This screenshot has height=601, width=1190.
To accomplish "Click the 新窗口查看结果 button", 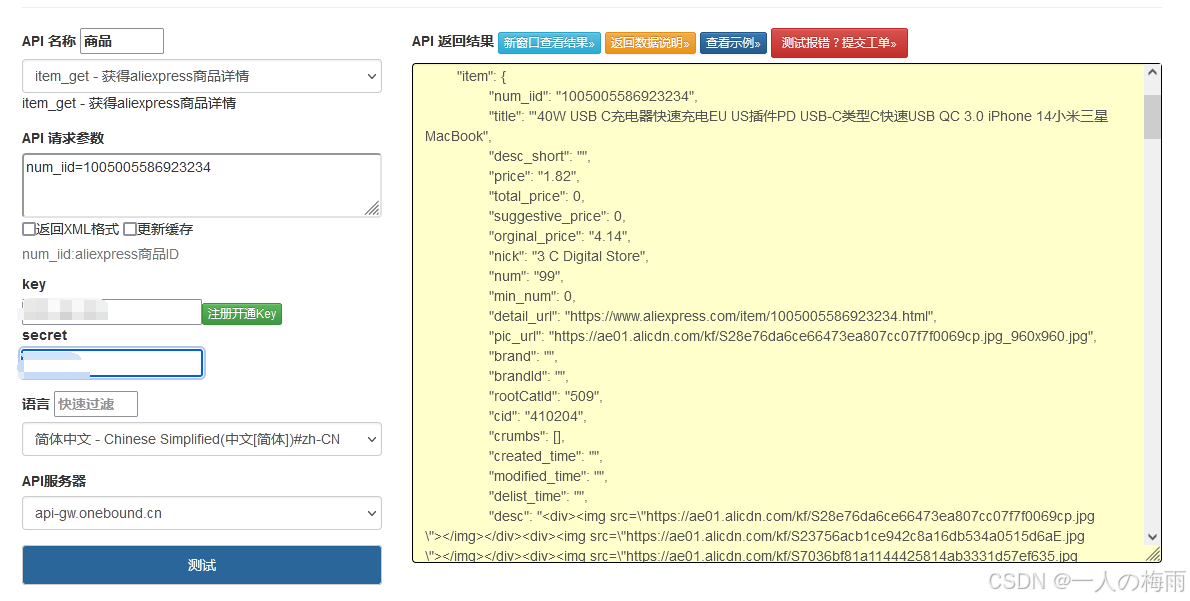I will click(549, 43).
